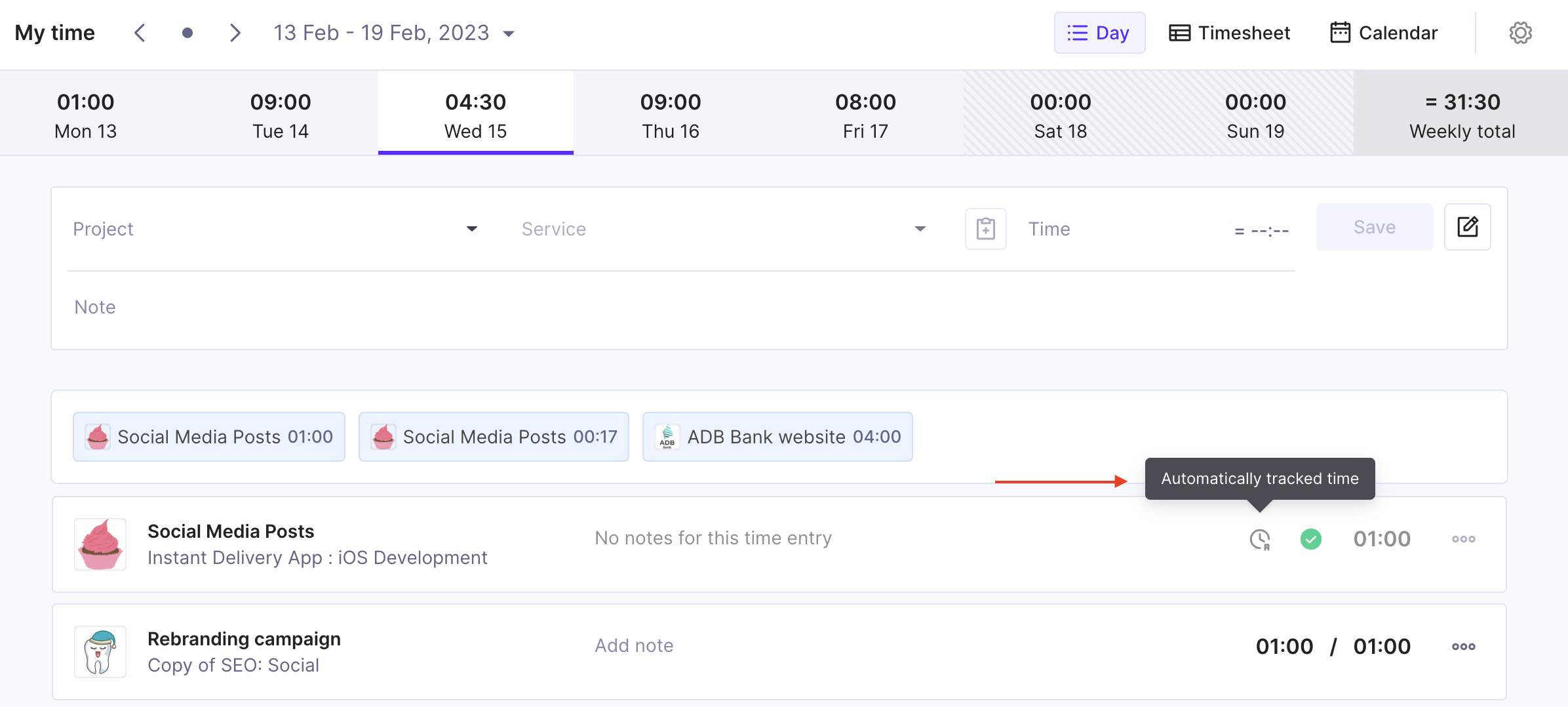Screen dimensions: 1568x707
Task: Expand the date range dropdown arrow
Action: point(509,33)
